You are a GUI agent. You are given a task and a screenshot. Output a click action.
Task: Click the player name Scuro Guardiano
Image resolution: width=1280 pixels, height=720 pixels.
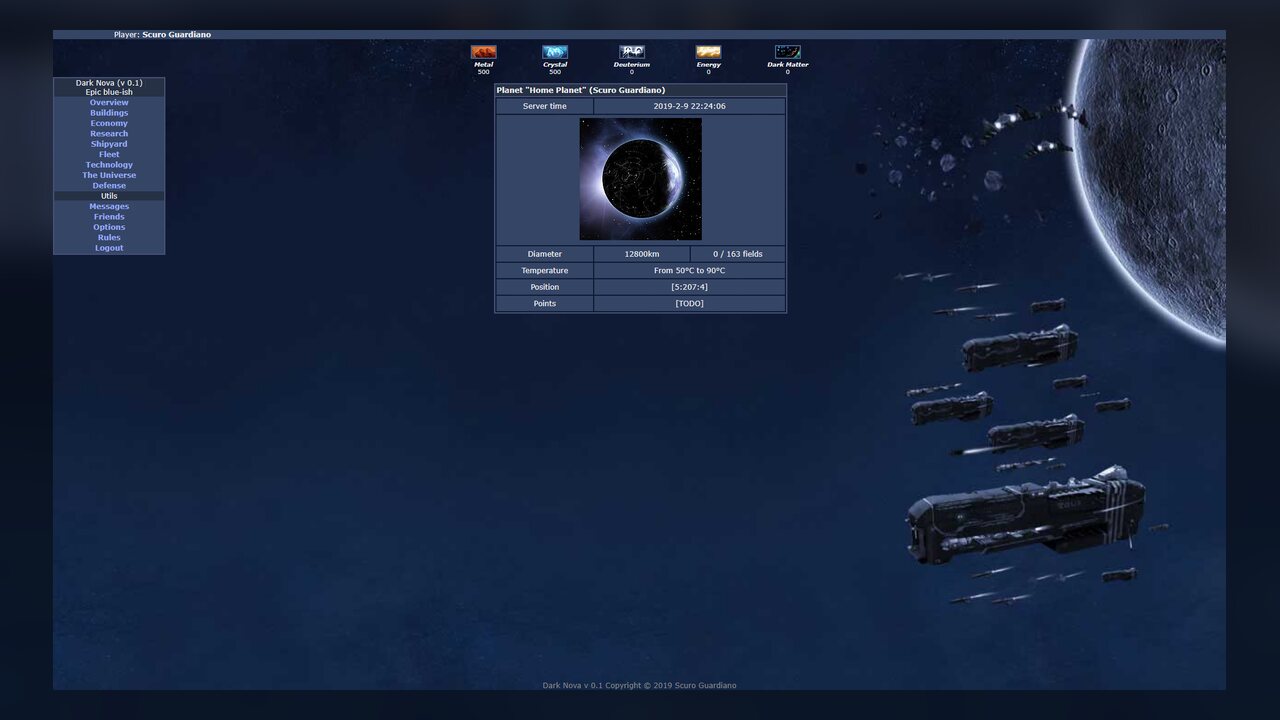point(176,35)
